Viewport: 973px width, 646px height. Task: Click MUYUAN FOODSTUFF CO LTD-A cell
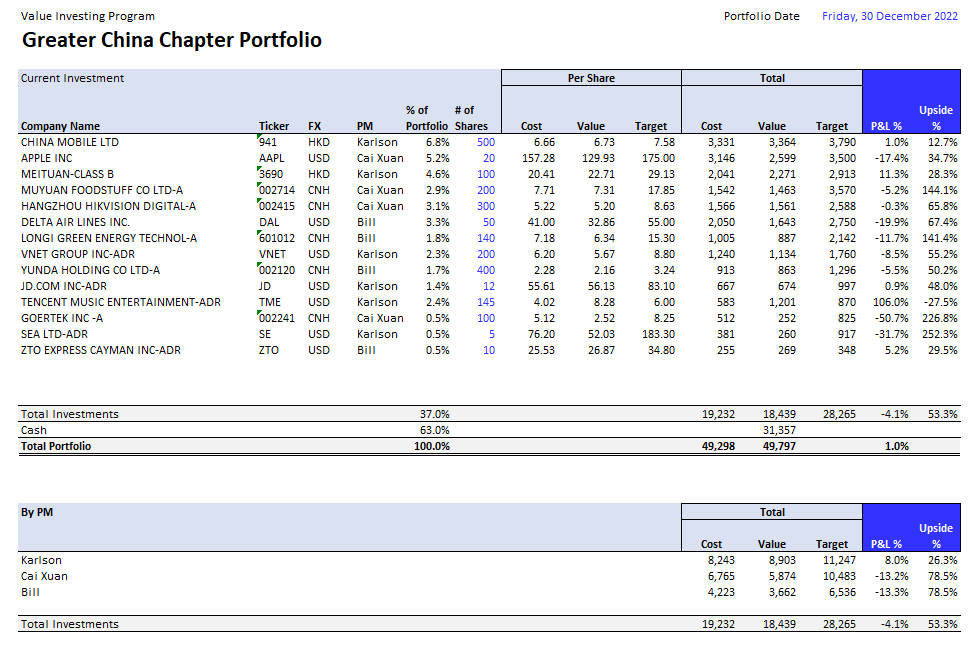pyautogui.click(x=102, y=191)
